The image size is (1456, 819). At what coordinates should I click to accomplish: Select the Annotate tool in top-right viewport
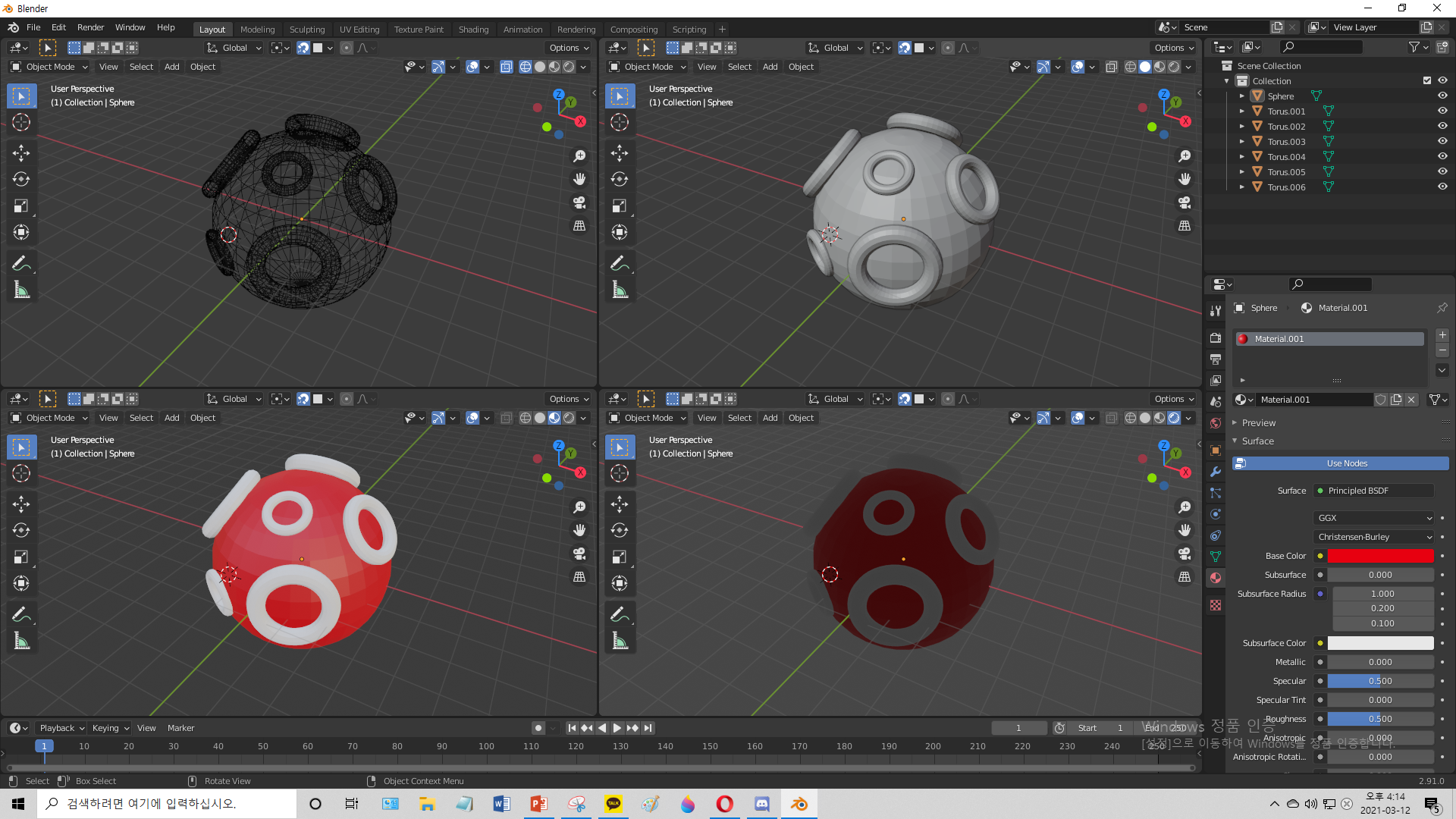coord(620,263)
